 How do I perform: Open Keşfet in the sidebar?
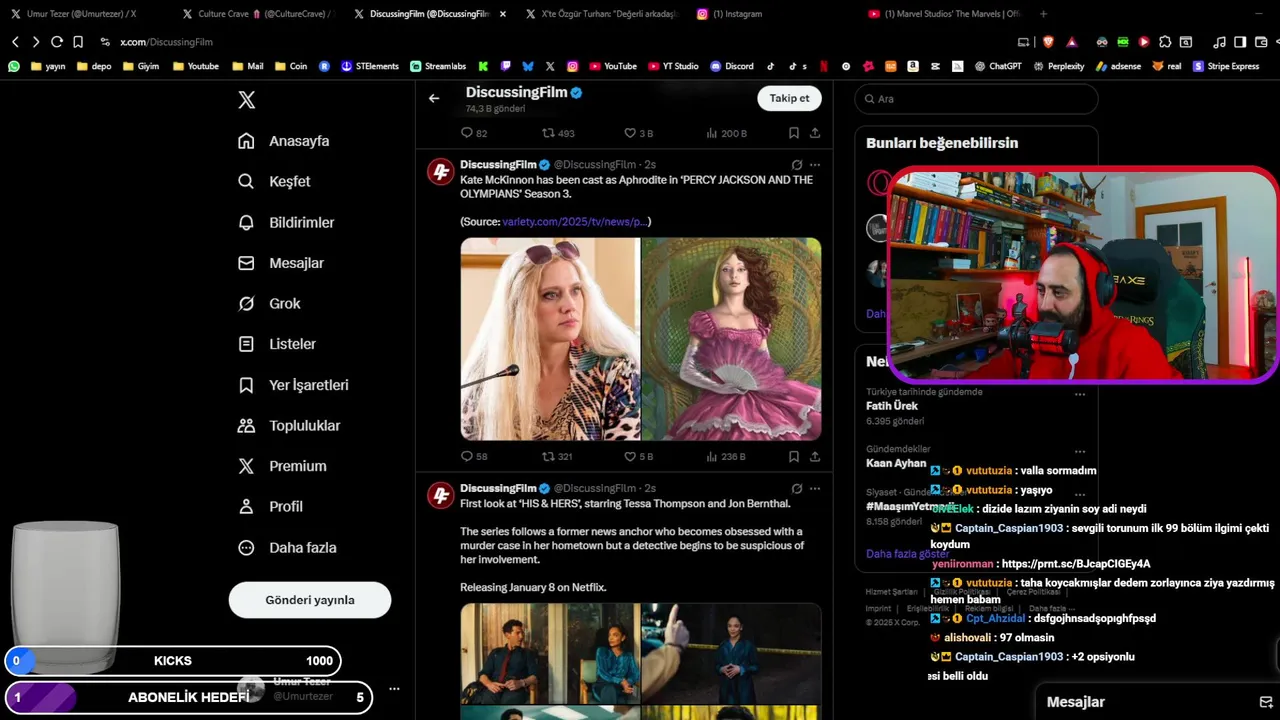[x=274, y=182]
